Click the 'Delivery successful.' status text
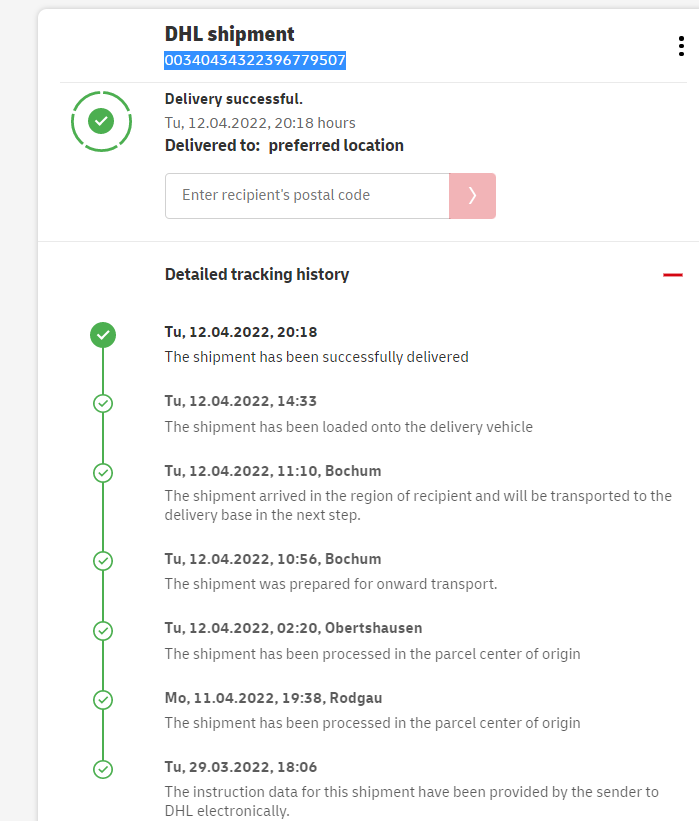This screenshot has width=699, height=821. 233,99
